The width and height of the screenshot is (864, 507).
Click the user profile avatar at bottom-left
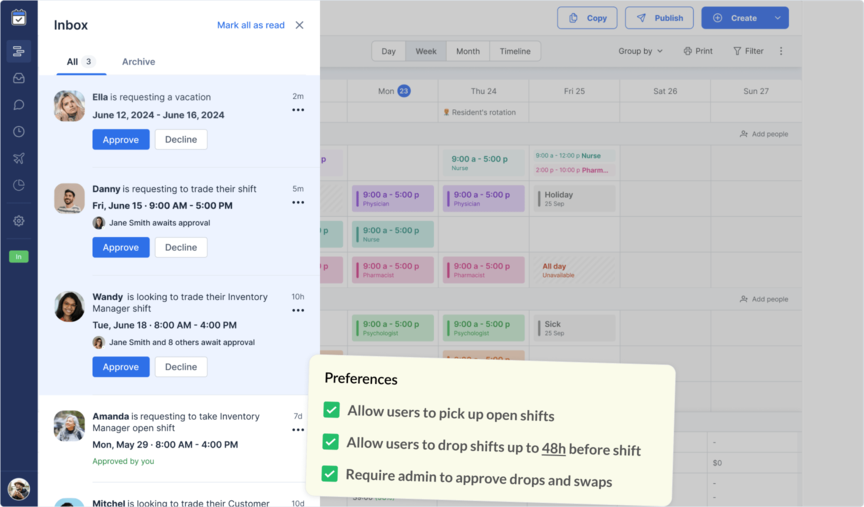coord(18,489)
